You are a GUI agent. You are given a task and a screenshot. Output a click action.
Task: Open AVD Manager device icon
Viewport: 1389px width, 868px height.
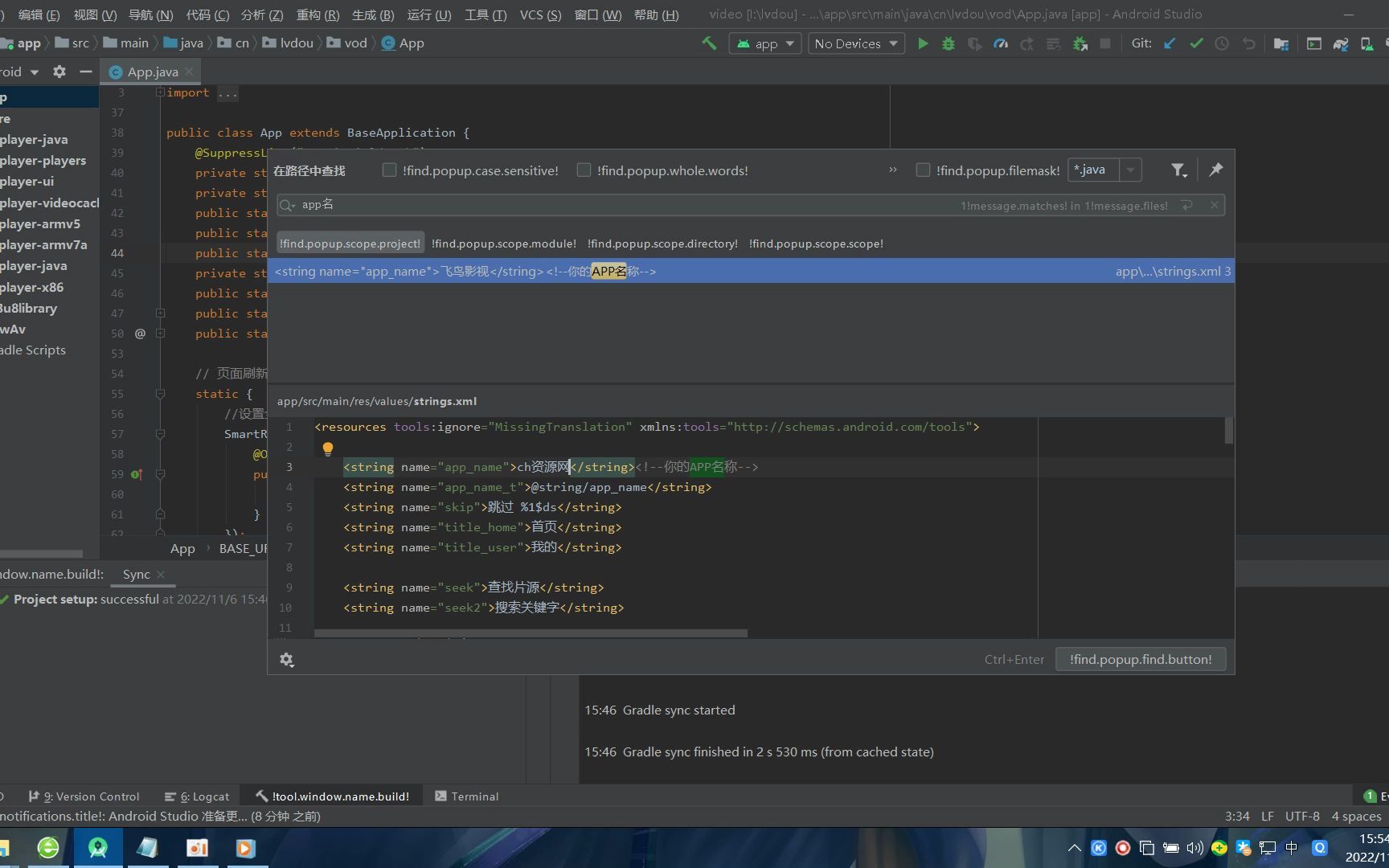[1366, 43]
